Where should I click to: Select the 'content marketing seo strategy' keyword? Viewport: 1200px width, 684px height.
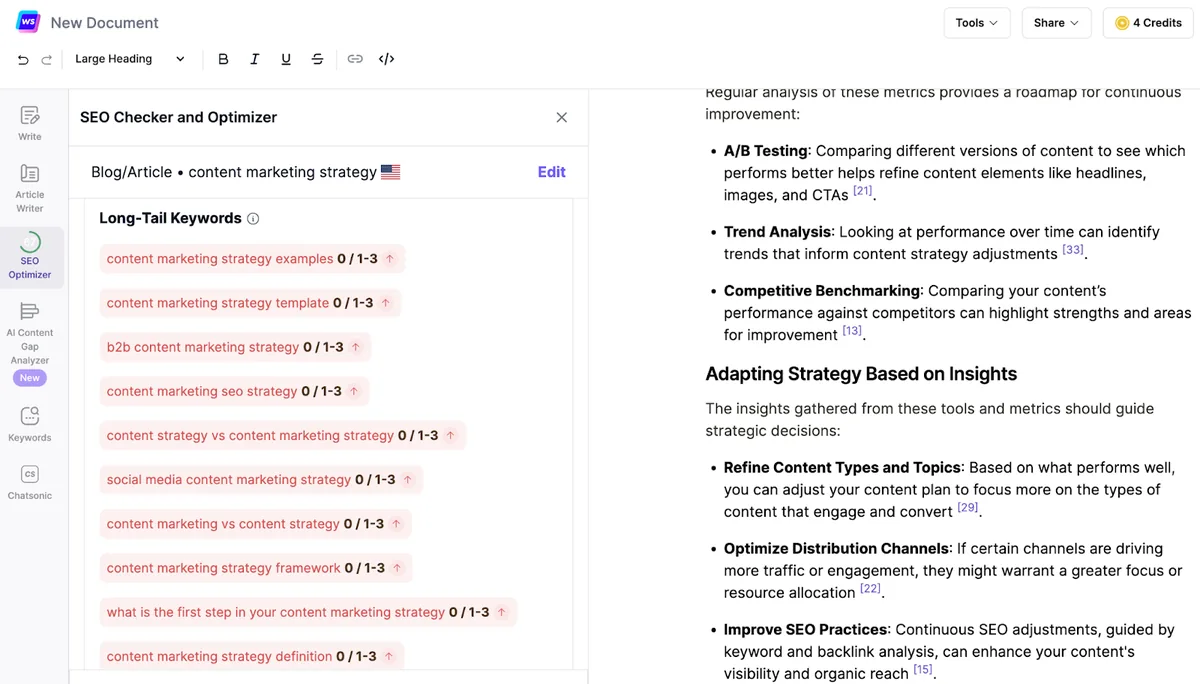pos(234,391)
